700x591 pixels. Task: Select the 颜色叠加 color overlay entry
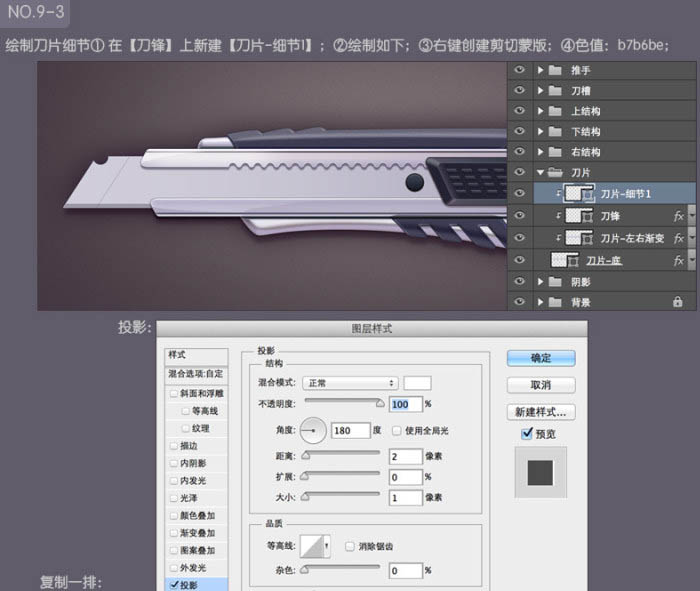(196, 516)
